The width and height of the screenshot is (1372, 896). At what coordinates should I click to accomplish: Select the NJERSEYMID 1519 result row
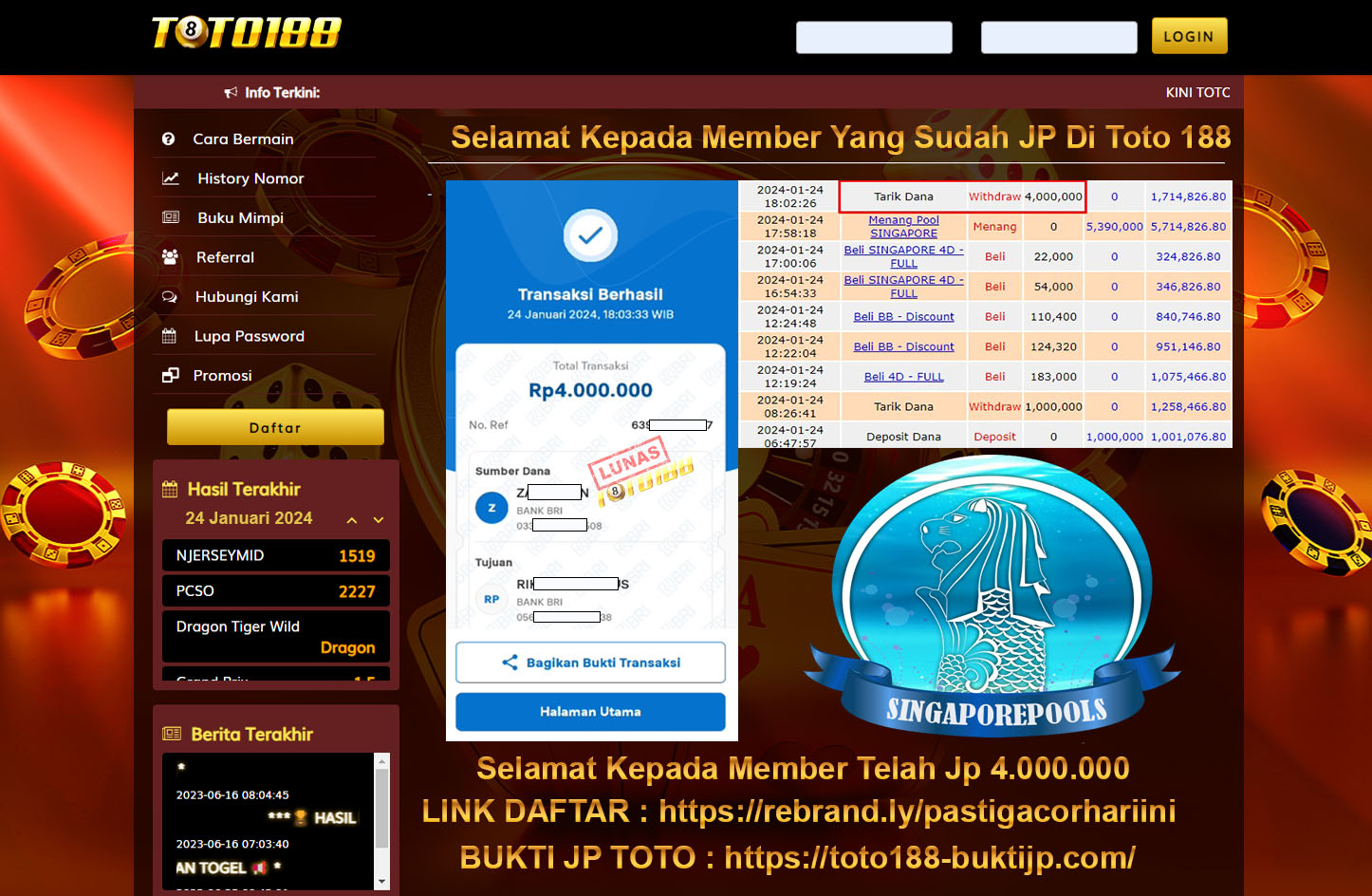pyautogui.click(x=276, y=555)
